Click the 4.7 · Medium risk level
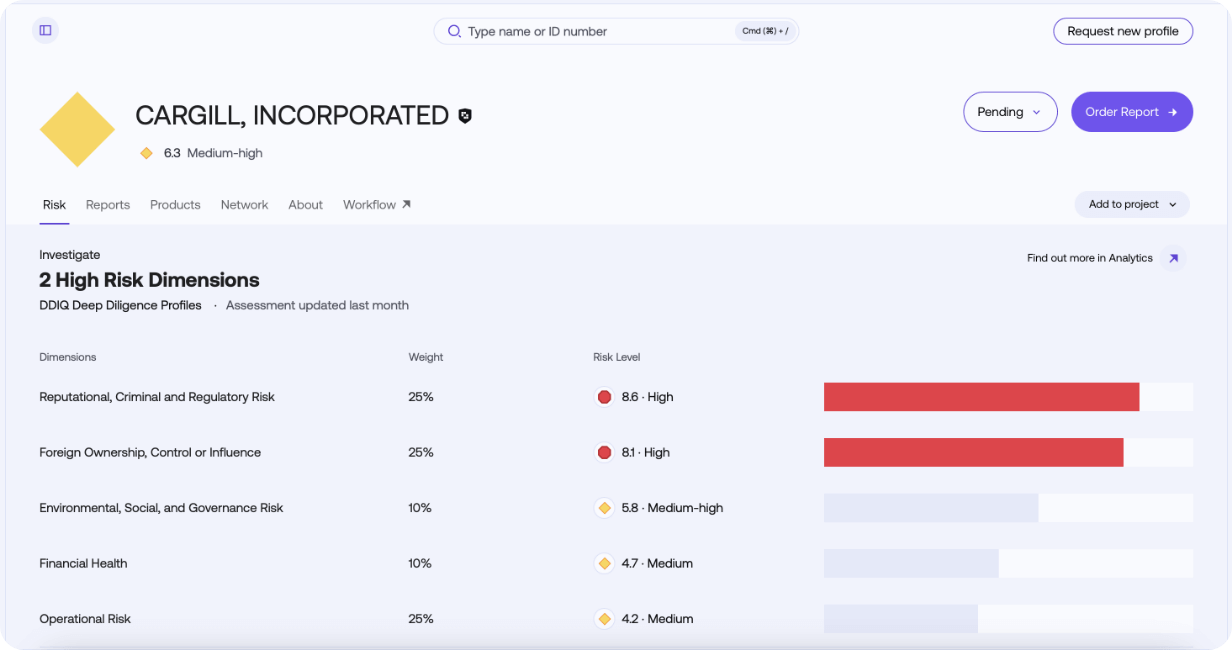1232x650 pixels. (657, 563)
